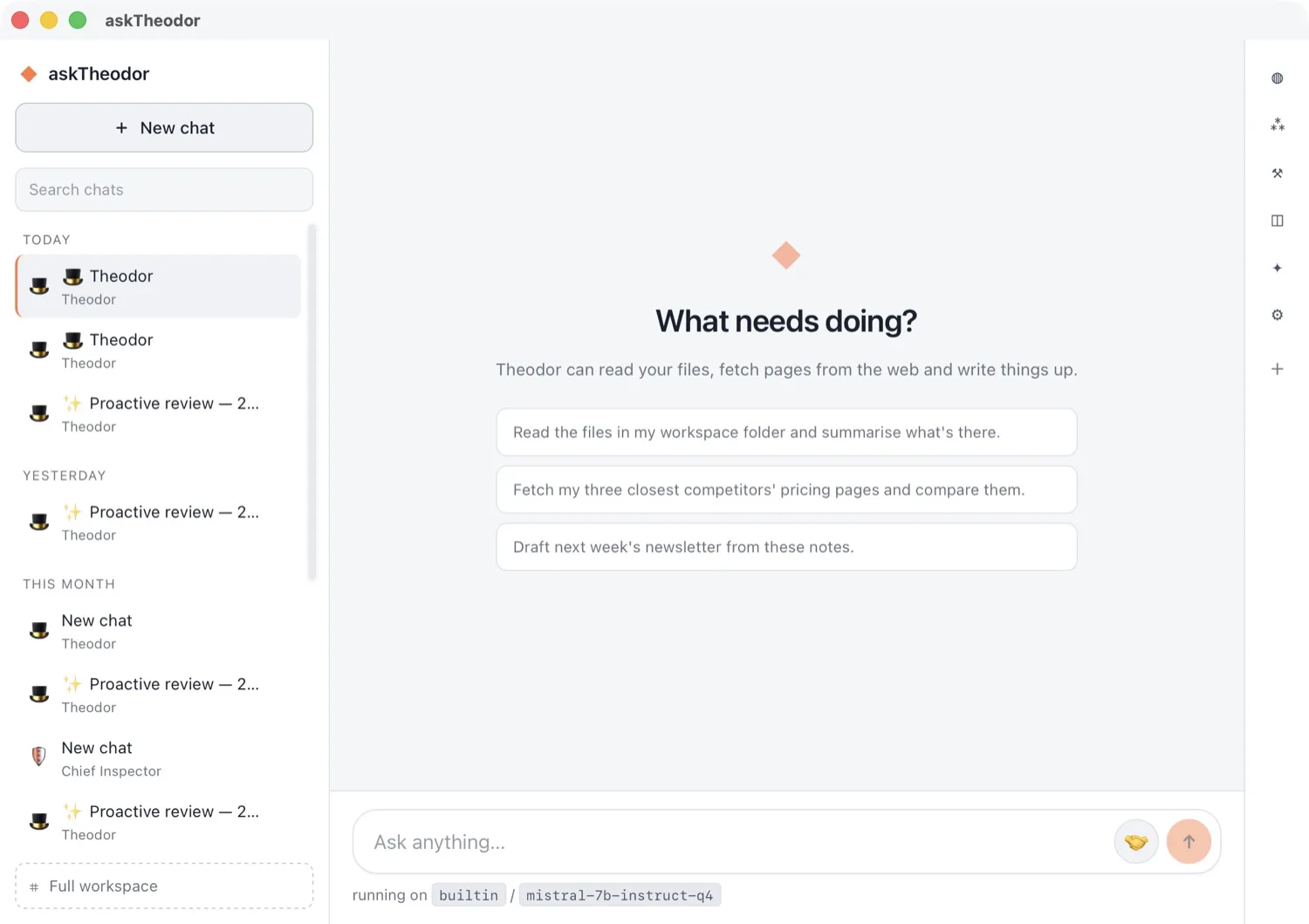Click the Search chats field
This screenshot has height=924, width=1309.
(164, 189)
